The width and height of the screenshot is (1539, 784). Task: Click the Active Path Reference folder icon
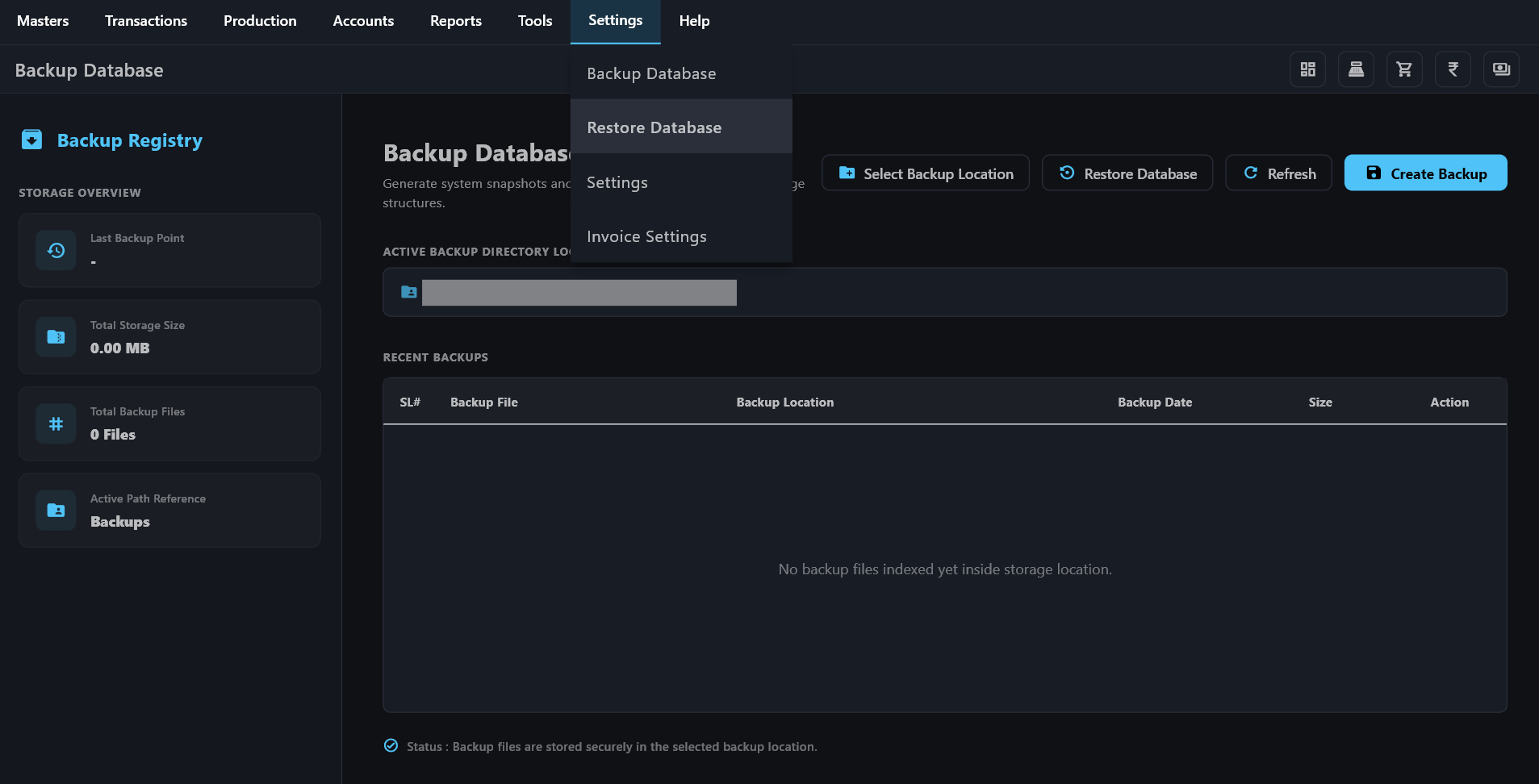(x=56, y=511)
